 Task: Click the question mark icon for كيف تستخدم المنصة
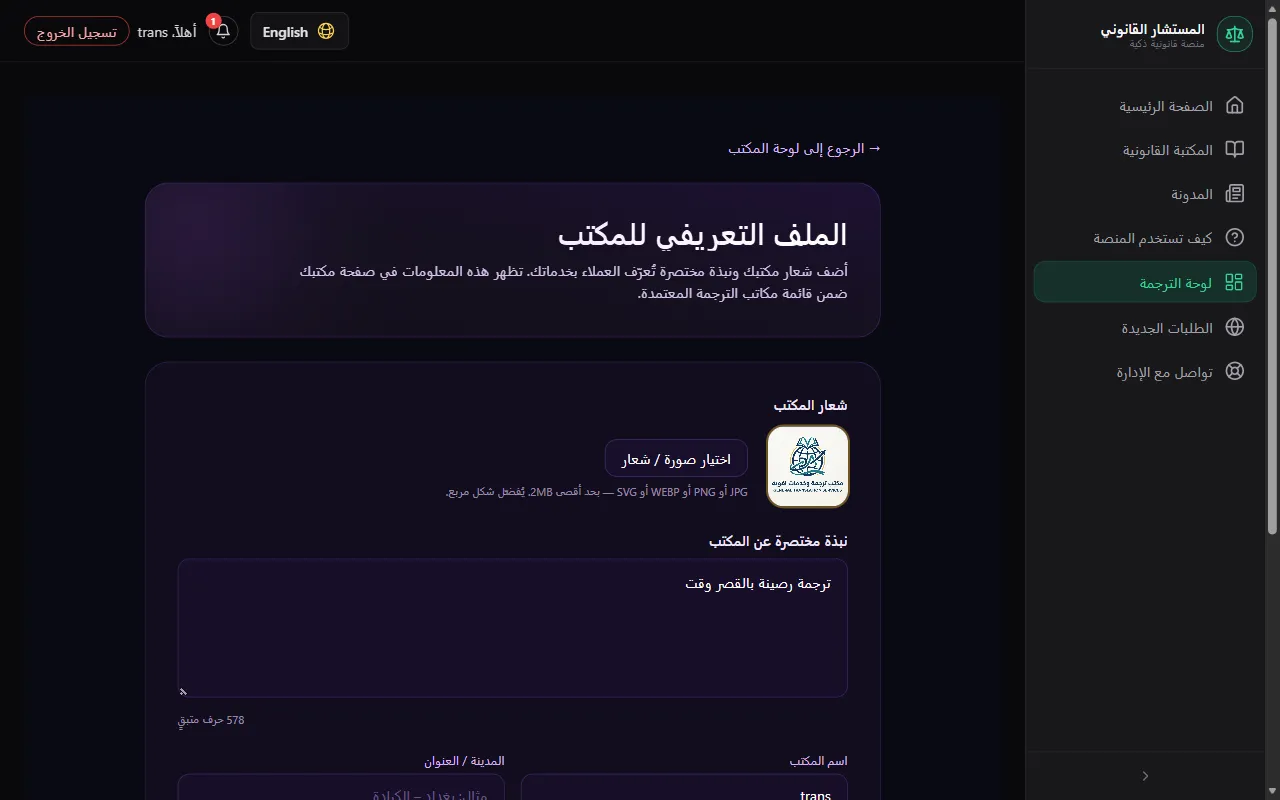click(x=1235, y=238)
